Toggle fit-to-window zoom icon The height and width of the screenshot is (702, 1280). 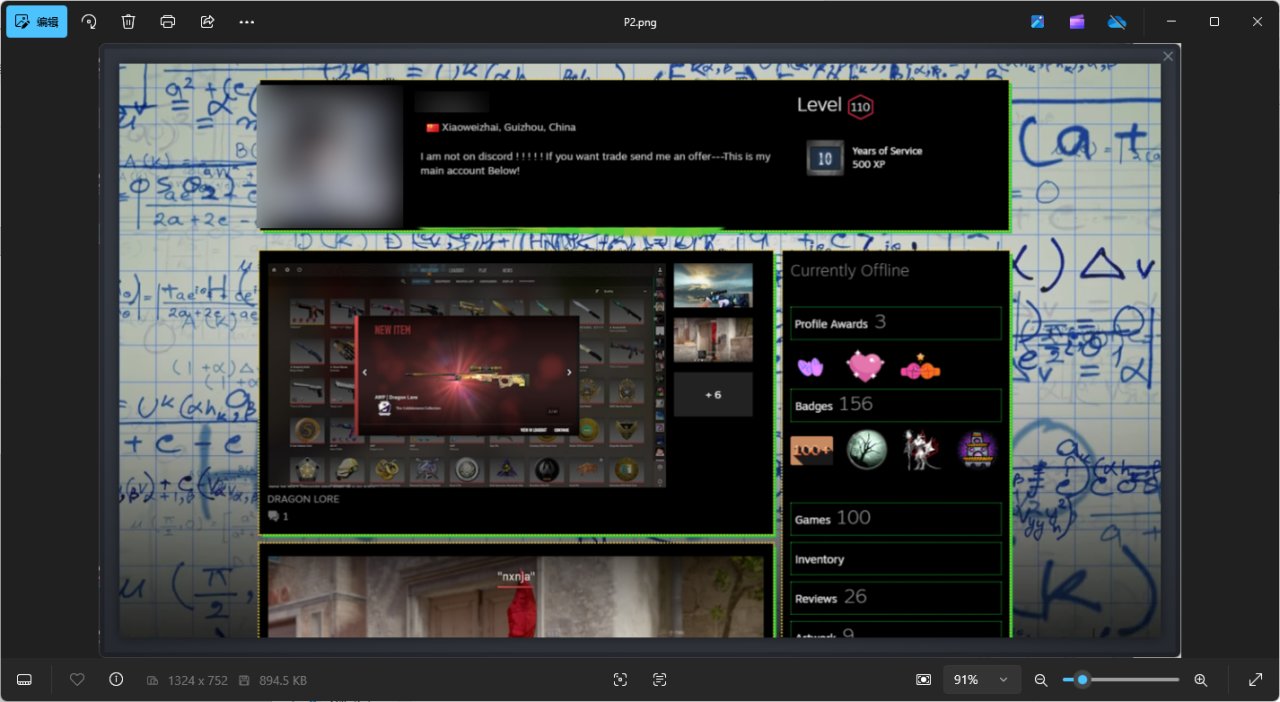[923, 680]
